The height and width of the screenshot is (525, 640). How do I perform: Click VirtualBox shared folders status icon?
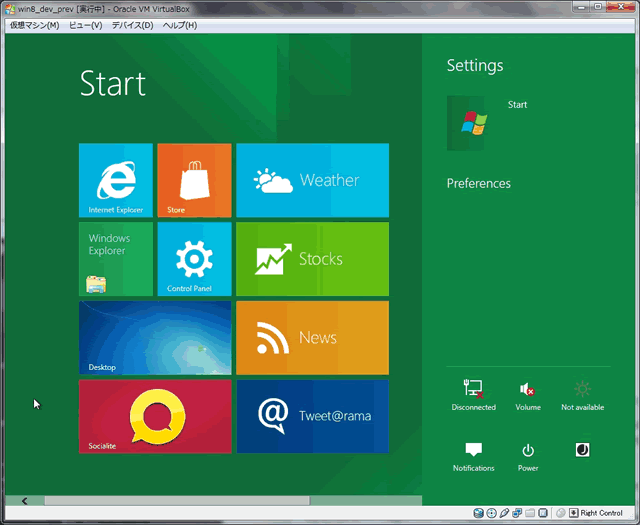(530, 513)
